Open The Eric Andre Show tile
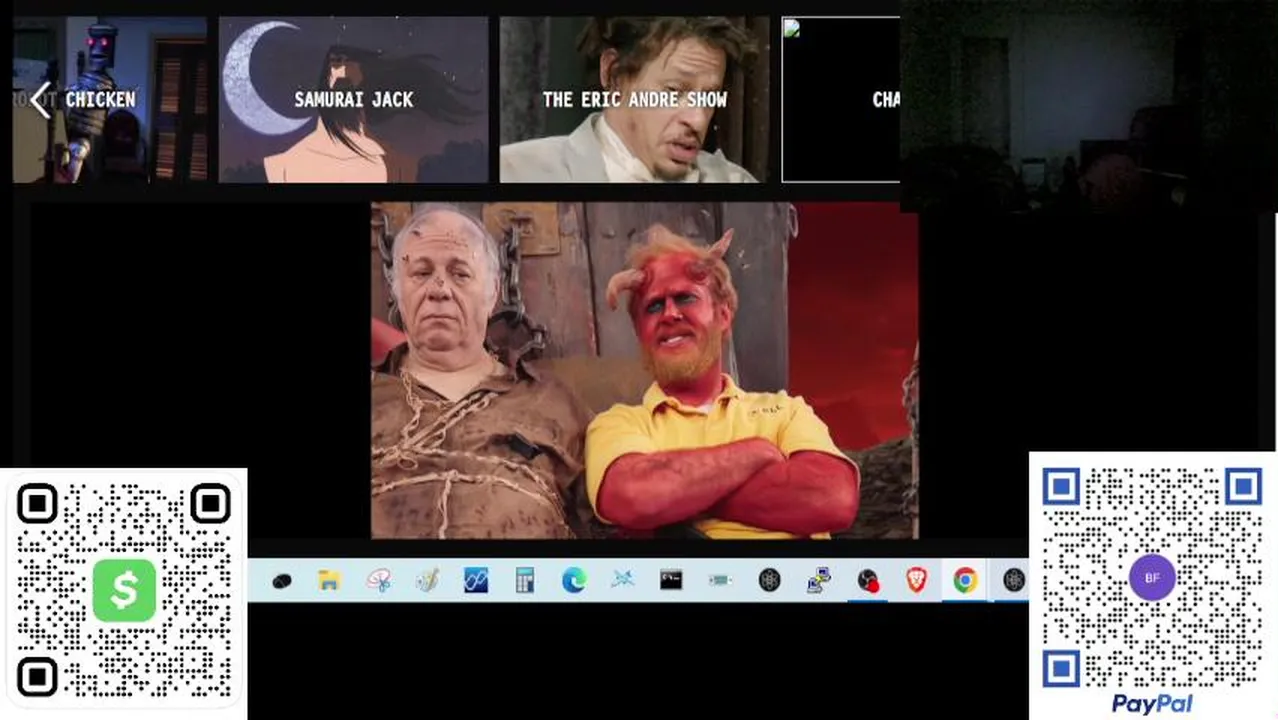 click(x=634, y=99)
